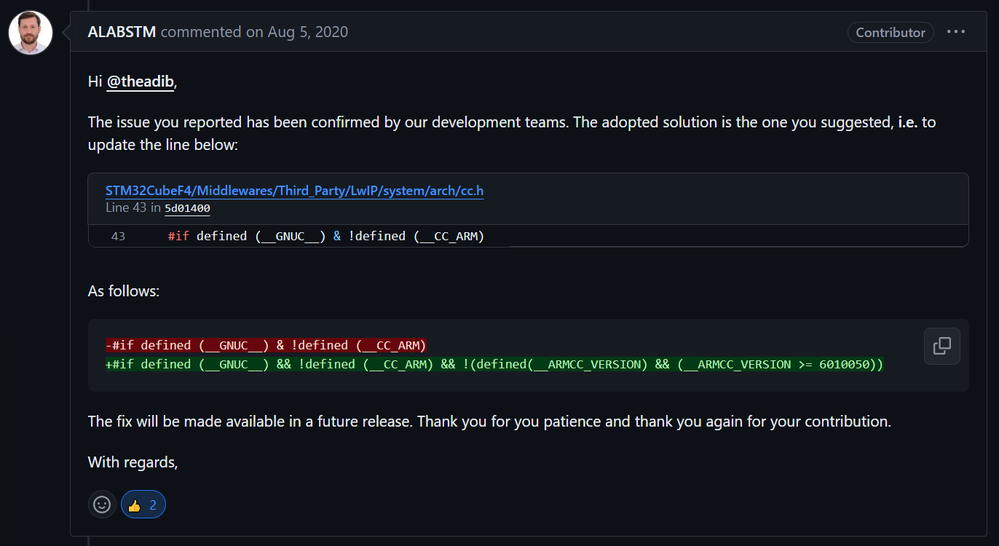Click the 'As follows:' text
Image resolution: width=999 pixels, height=546 pixels.
(124, 291)
